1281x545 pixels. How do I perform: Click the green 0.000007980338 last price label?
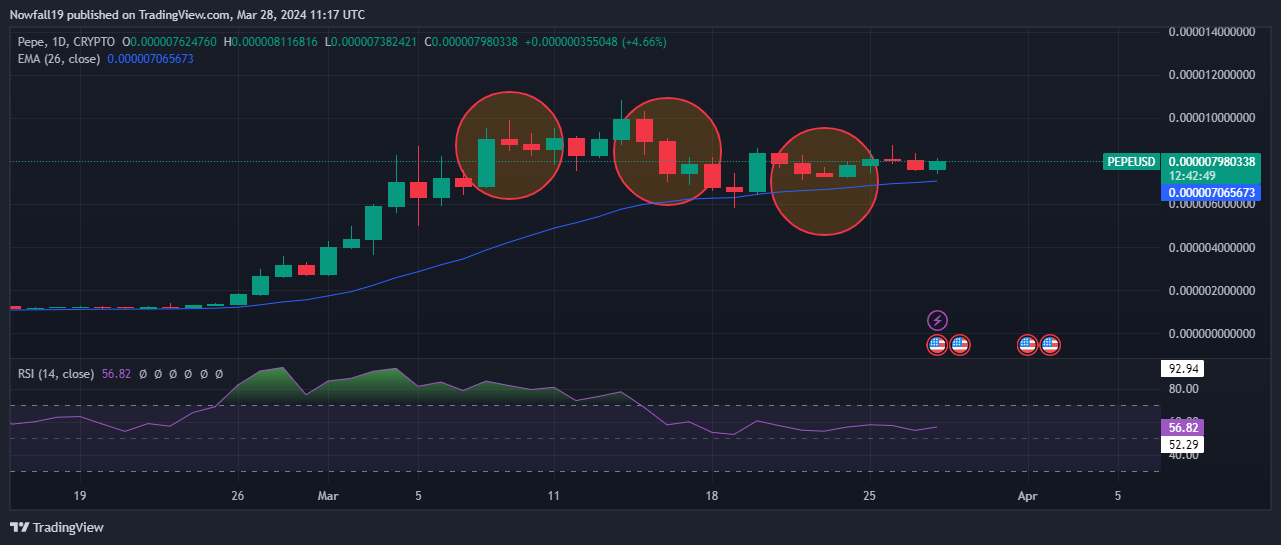coord(1211,162)
